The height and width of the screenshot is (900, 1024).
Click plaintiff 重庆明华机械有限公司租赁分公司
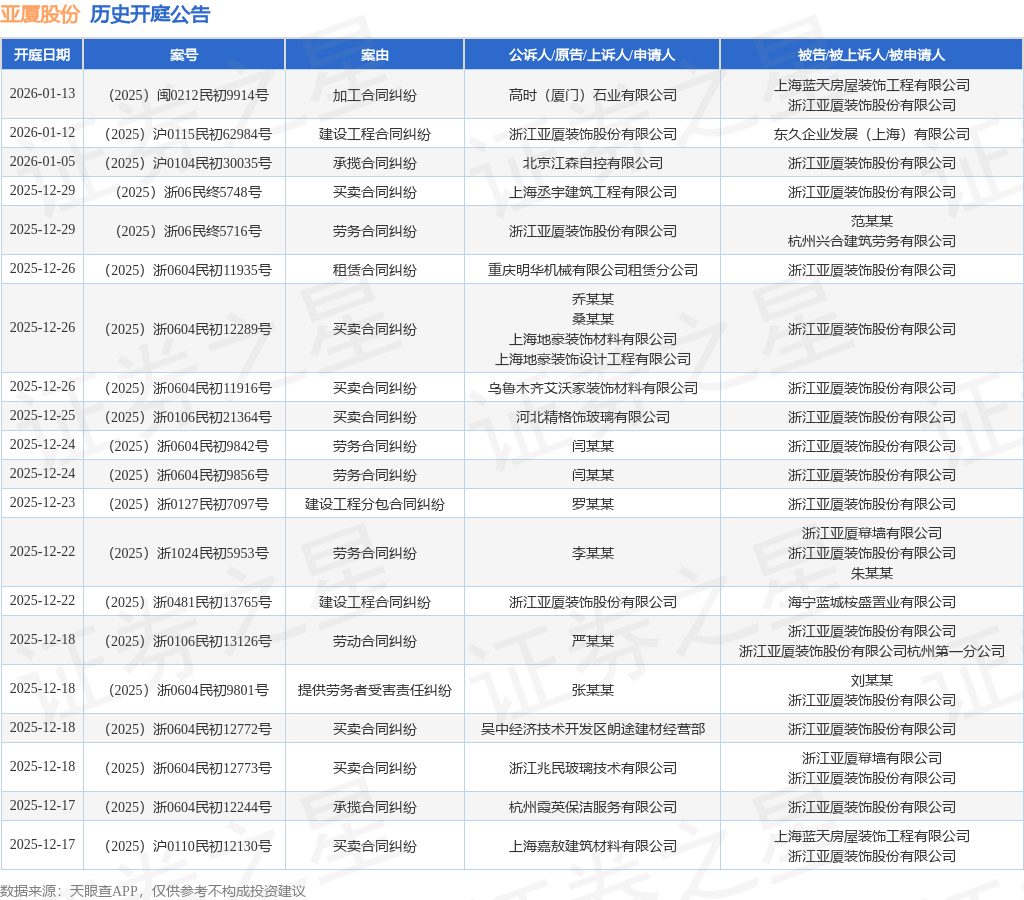[592, 270]
